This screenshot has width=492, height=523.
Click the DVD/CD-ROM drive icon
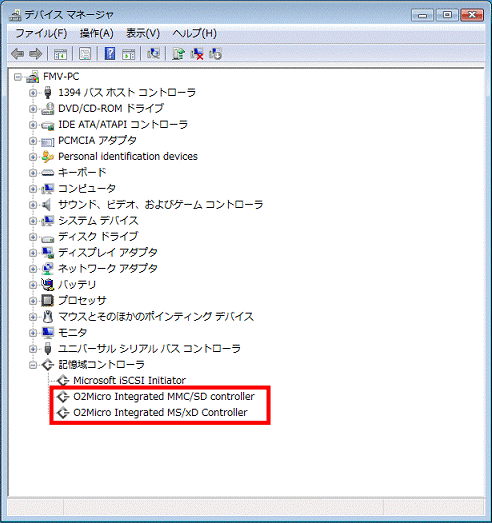click(48, 109)
